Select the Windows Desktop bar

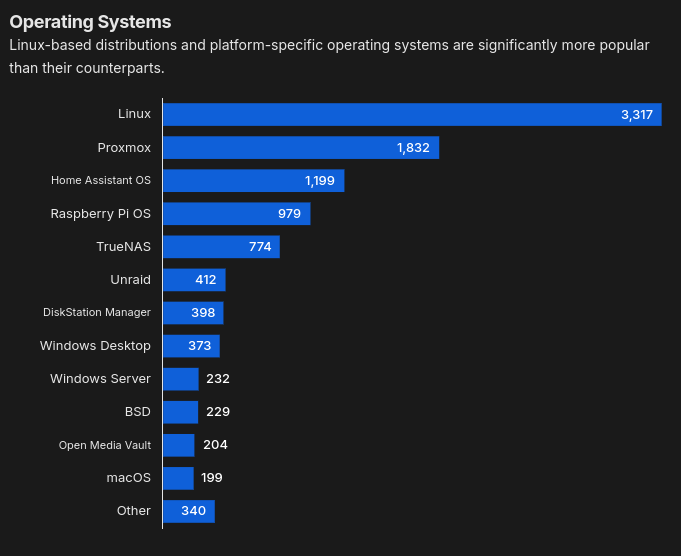[x=191, y=346]
